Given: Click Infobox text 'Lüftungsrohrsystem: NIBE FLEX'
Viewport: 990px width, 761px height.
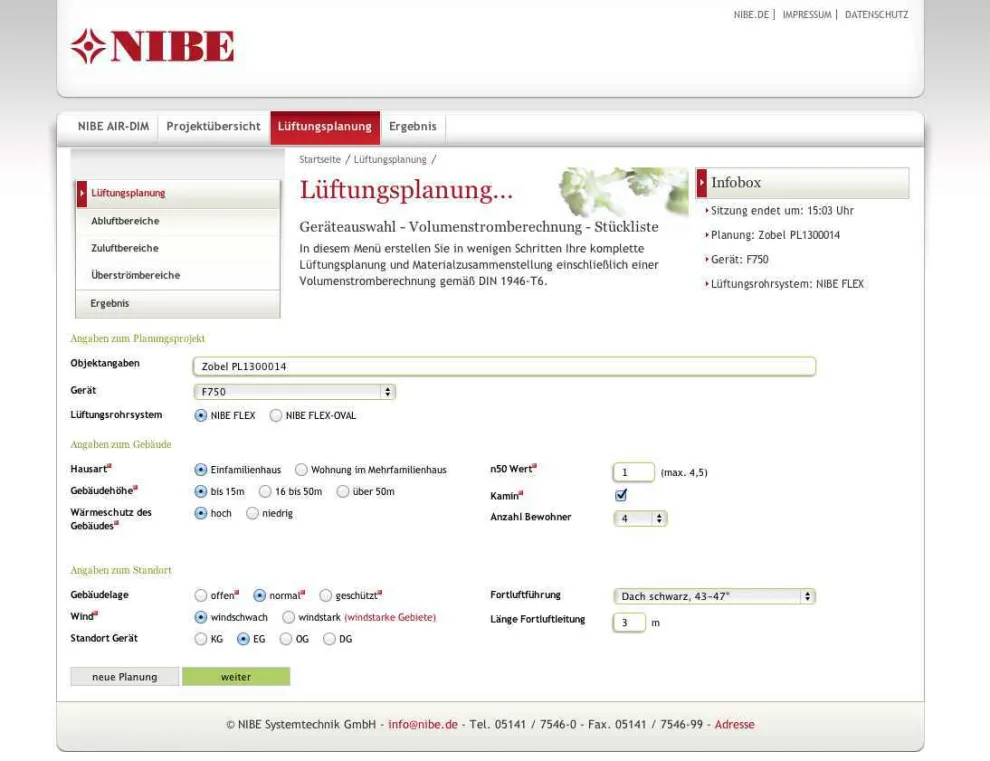Looking at the screenshot, I should click(x=787, y=284).
